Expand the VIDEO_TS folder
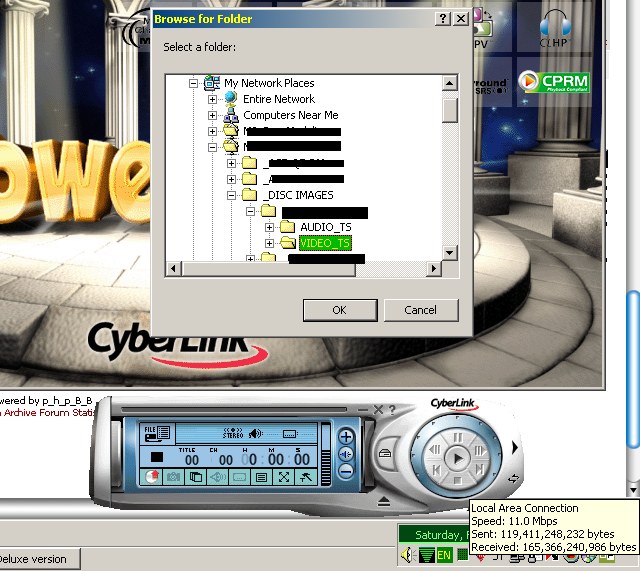Screen dimensions: 640x571 click(x=269, y=244)
